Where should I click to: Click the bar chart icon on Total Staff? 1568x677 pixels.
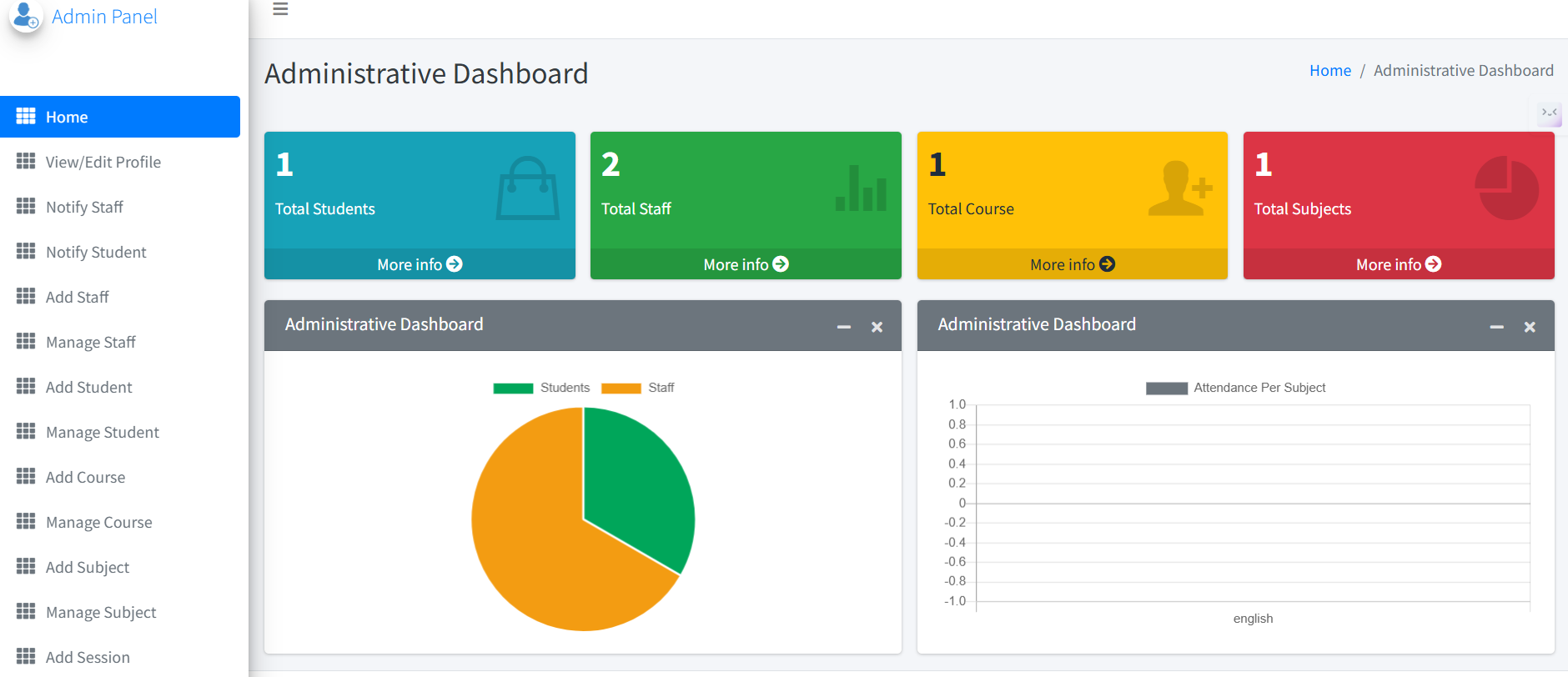point(861,188)
